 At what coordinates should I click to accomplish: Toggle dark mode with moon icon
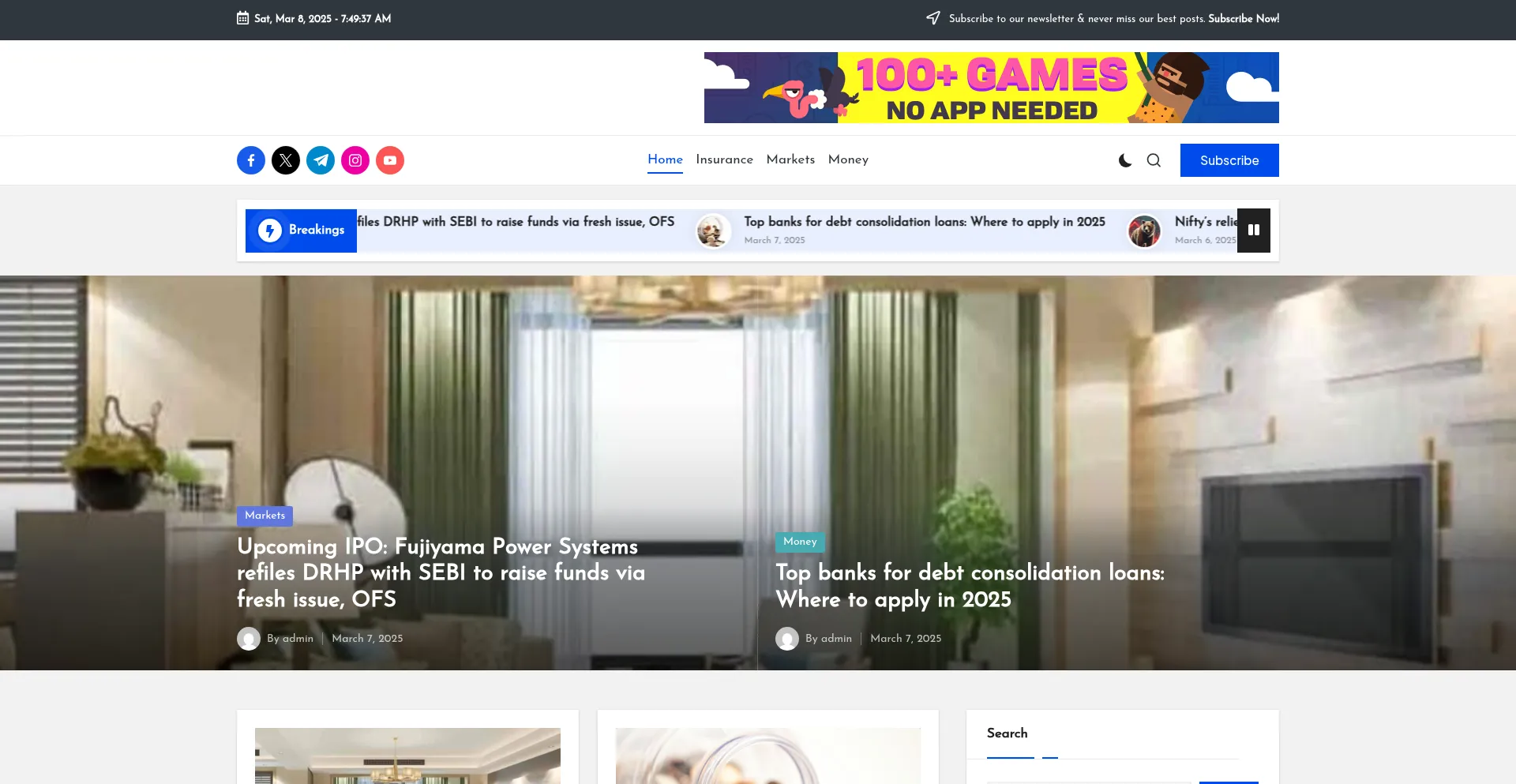[1125, 160]
